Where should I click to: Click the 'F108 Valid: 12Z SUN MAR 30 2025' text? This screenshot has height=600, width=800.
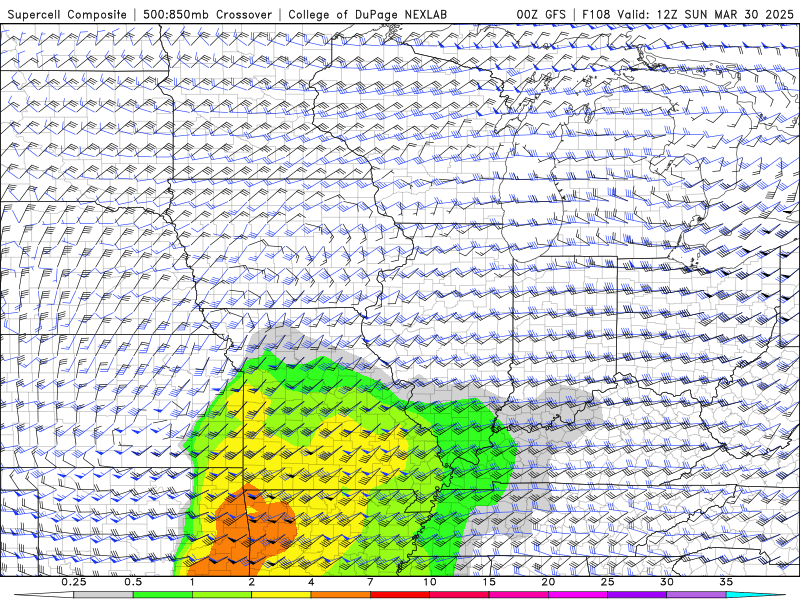tap(688, 14)
